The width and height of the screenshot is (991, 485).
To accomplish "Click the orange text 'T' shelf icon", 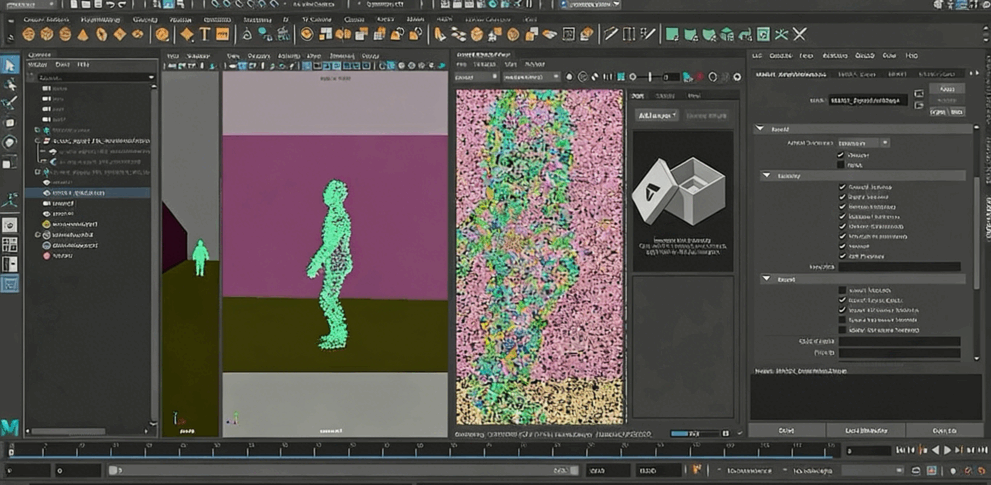I will pos(204,34).
